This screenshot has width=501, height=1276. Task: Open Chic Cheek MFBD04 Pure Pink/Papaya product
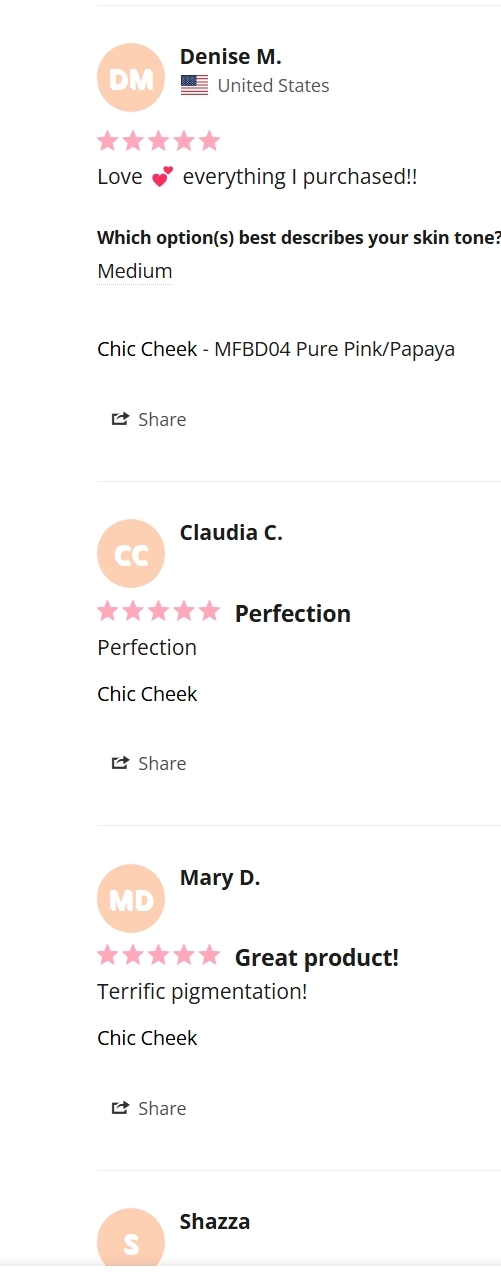coord(276,349)
